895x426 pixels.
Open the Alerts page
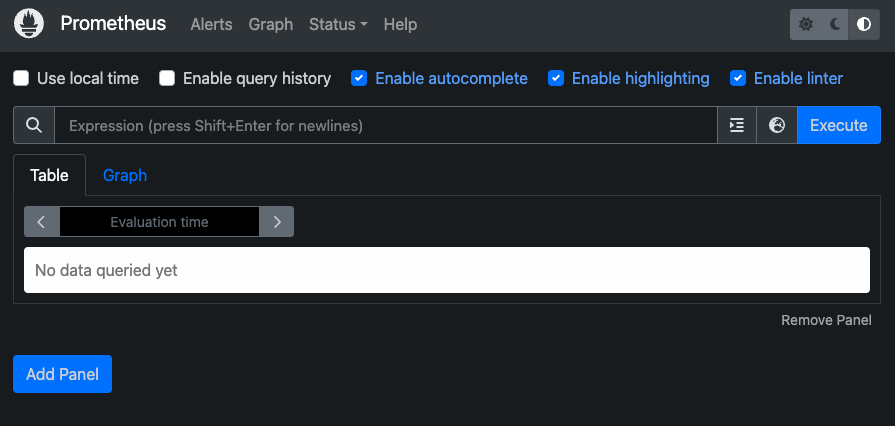pos(211,25)
